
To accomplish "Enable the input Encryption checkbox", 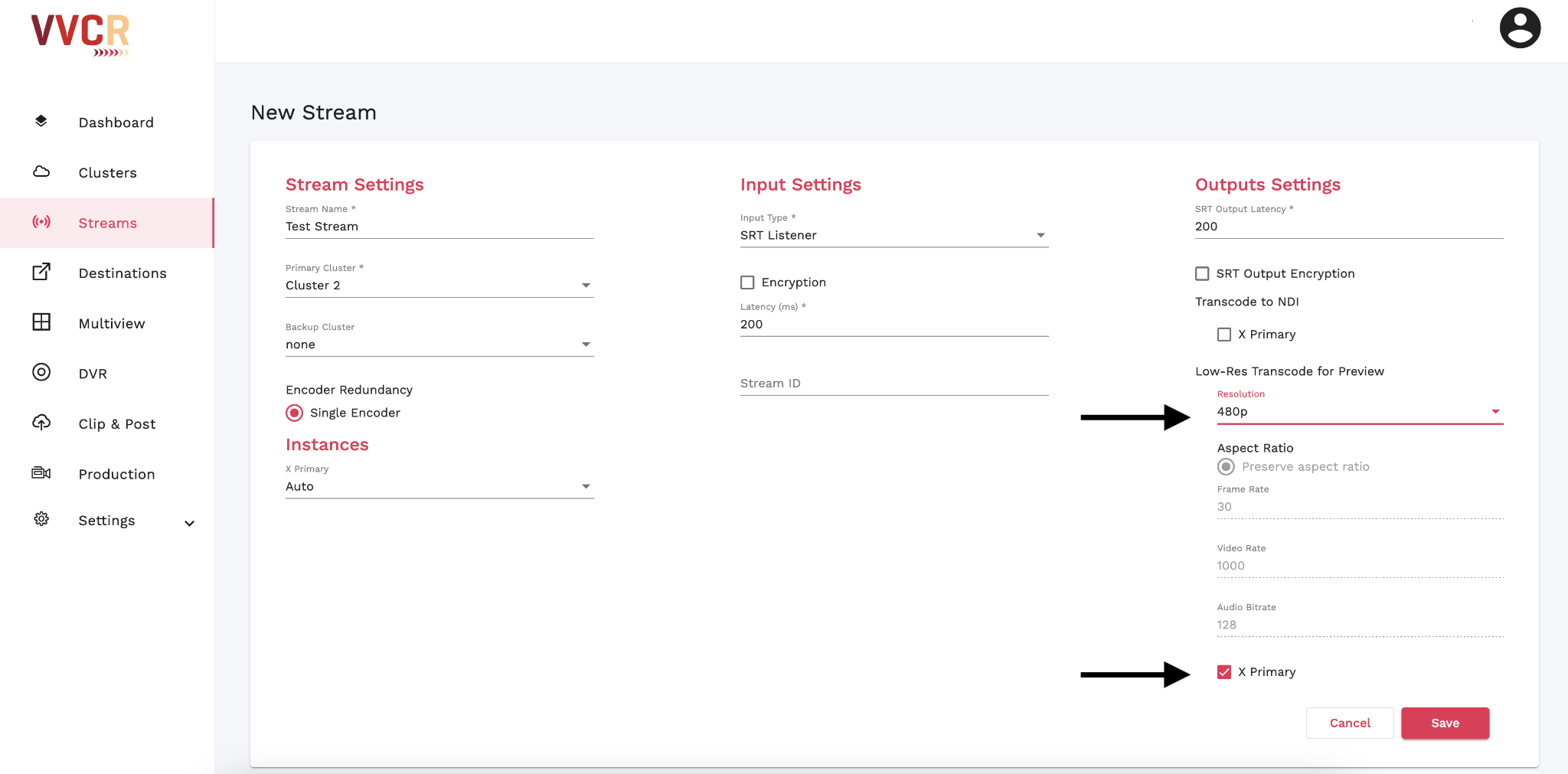I will click(747, 282).
